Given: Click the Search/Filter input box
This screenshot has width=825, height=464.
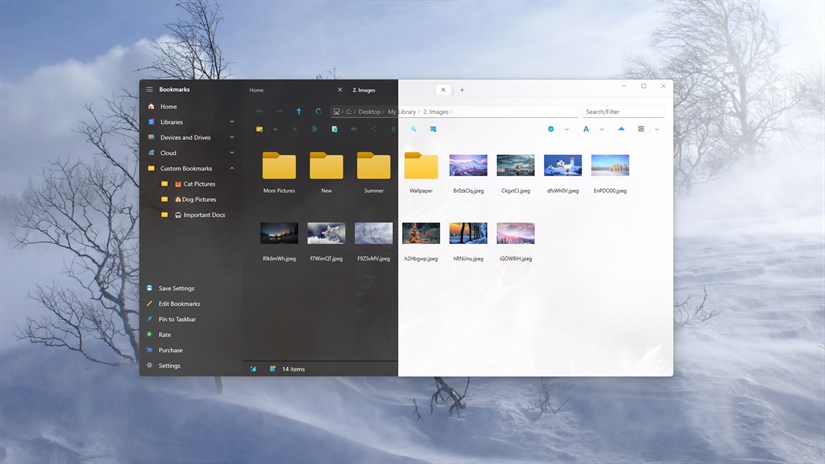Looking at the screenshot, I should pyautogui.click(x=623, y=112).
